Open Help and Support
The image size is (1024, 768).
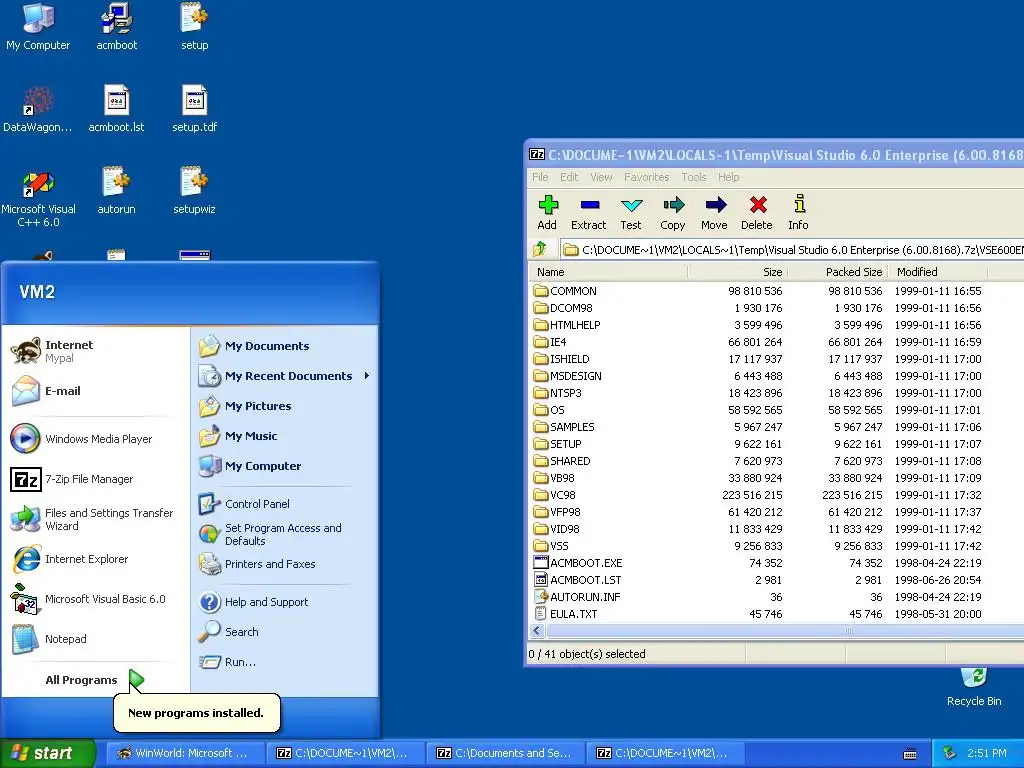pyautogui.click(x=285, y=601)
